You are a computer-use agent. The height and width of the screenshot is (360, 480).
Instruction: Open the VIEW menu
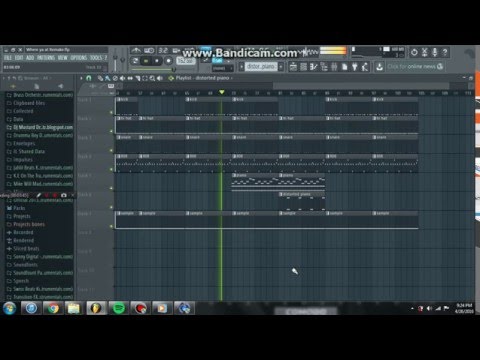[x=62, y=58]
